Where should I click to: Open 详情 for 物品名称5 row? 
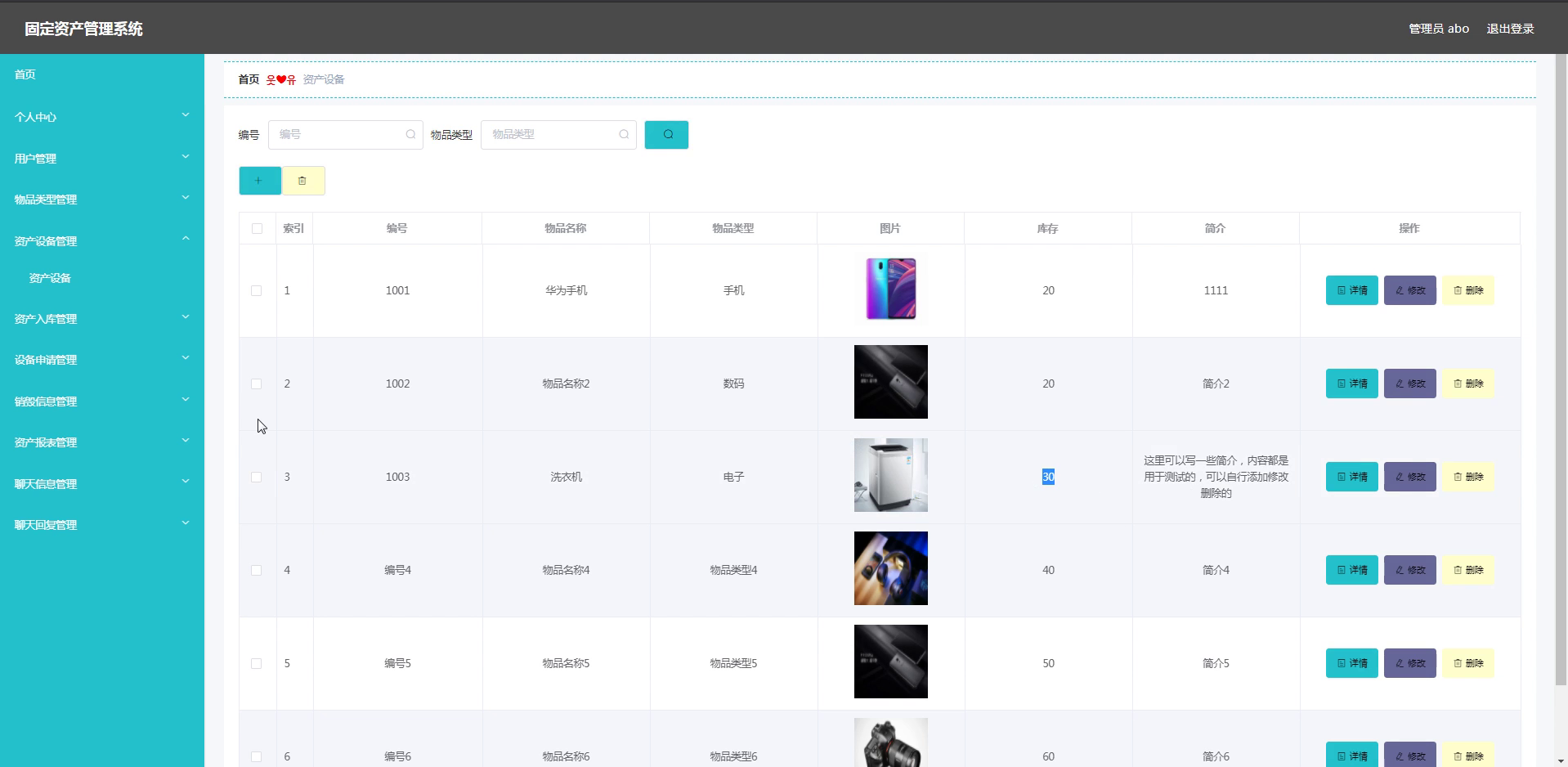[x=1351, y=663]
